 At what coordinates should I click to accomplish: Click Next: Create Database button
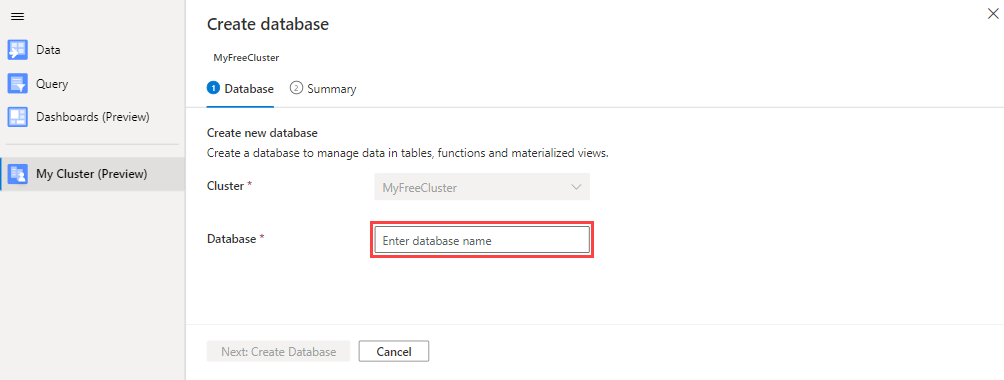click(278, 351)
